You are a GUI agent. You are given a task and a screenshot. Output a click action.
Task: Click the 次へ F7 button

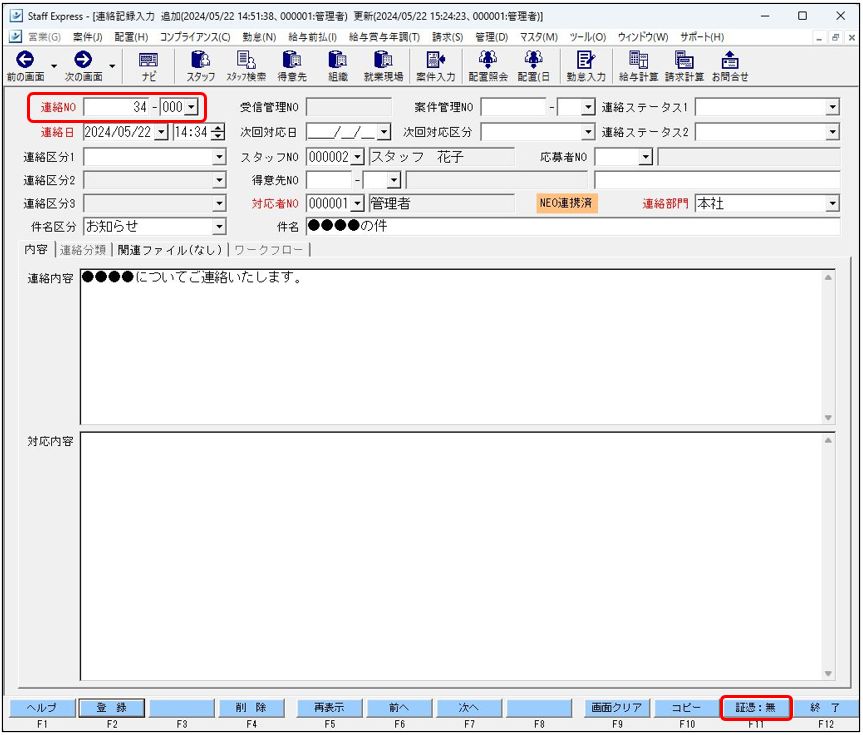click(x=468, y=707)
